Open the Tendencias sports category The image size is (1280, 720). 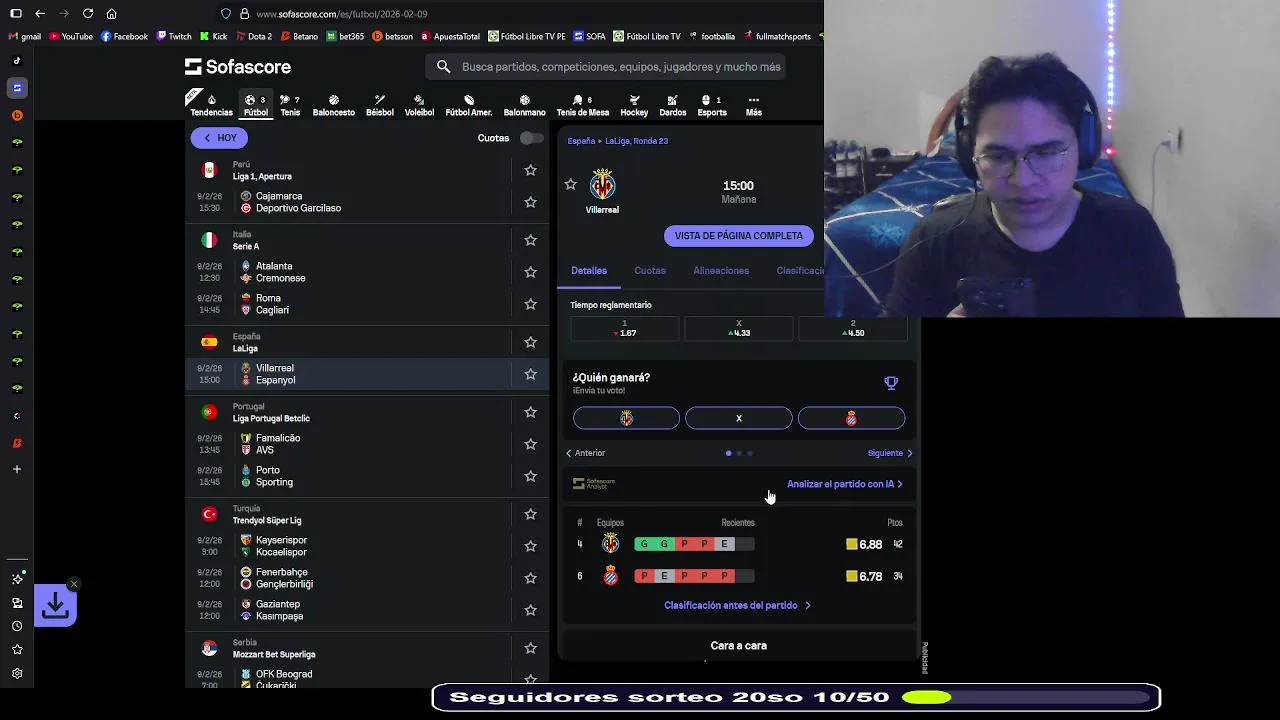coord(211,105)
